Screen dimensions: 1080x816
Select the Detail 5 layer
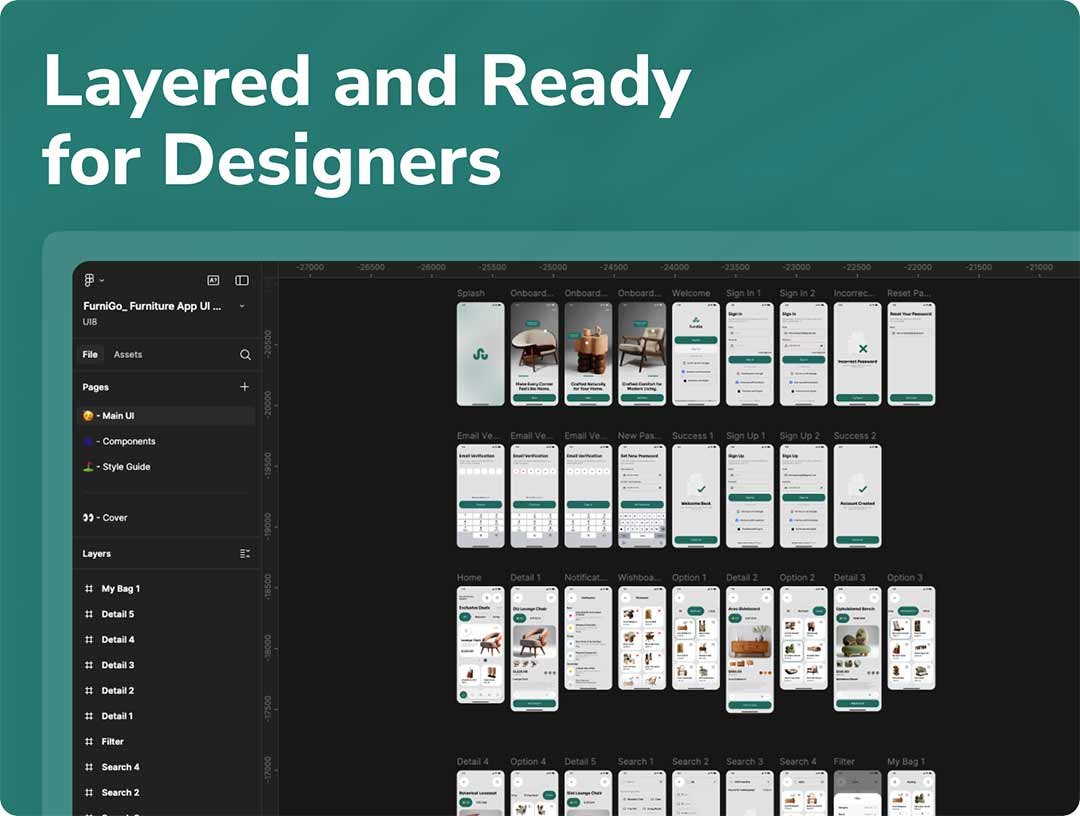tap(117, 614)
